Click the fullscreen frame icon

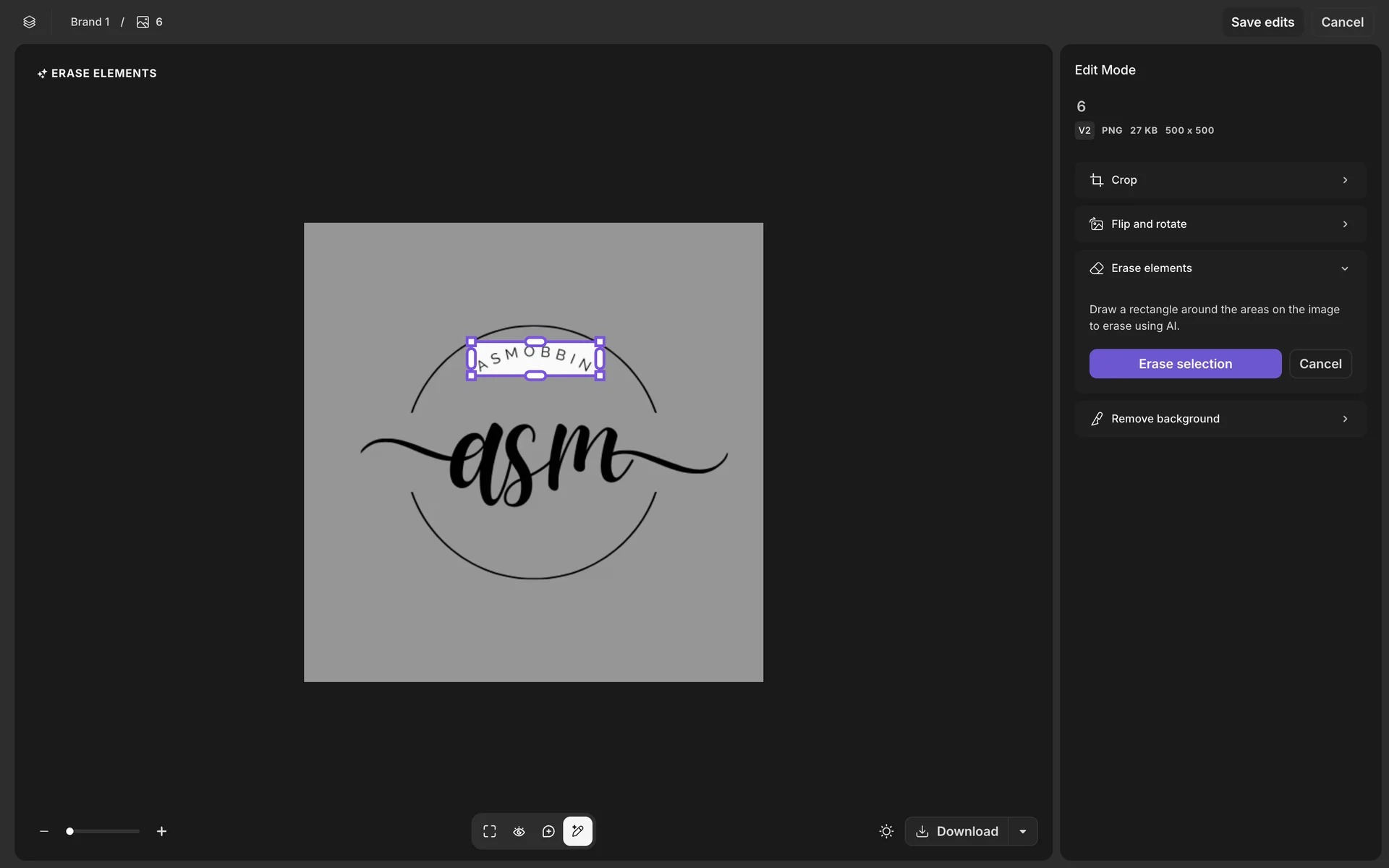pos(490,831)
